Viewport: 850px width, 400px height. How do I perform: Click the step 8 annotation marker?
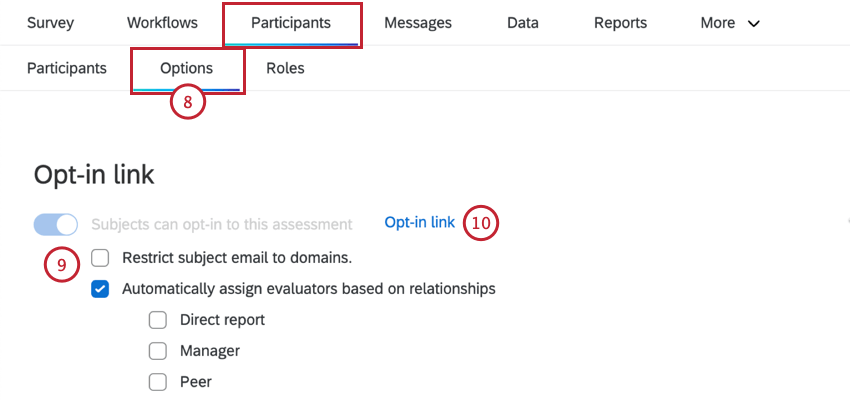[x=188, y=102]
